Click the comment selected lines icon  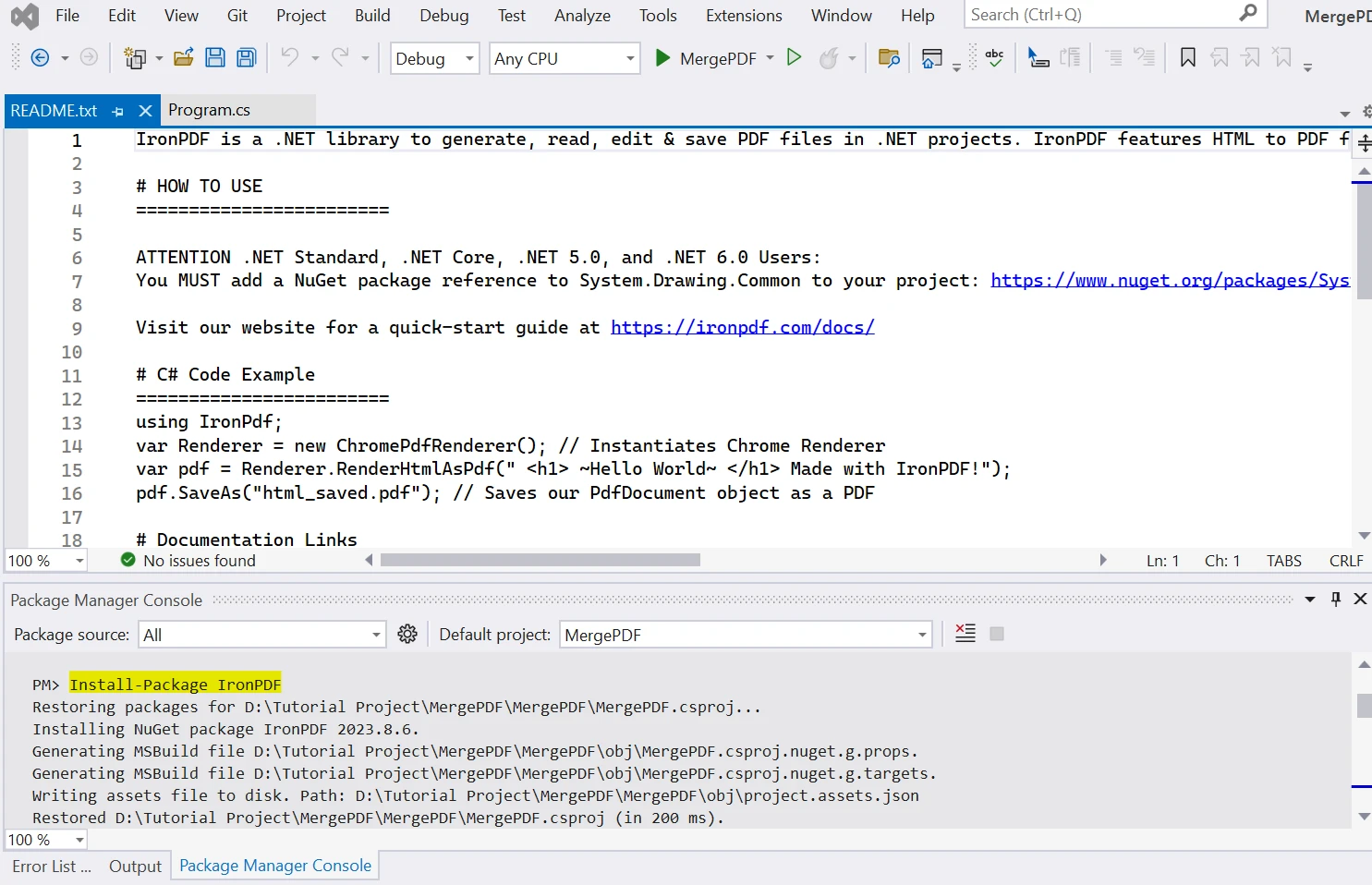[x=1114, y=57]
